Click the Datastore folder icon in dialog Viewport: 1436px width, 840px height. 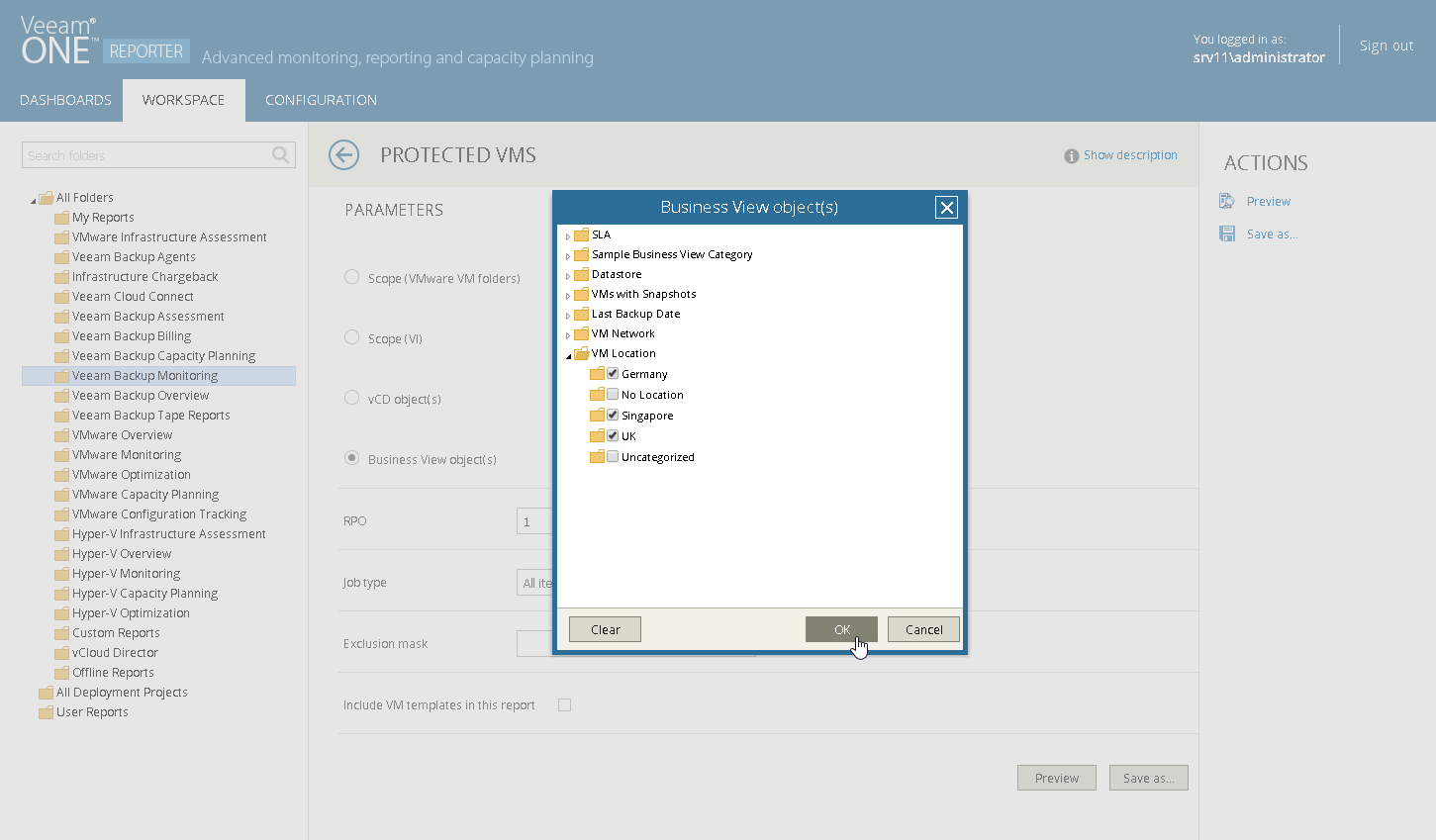582,274
